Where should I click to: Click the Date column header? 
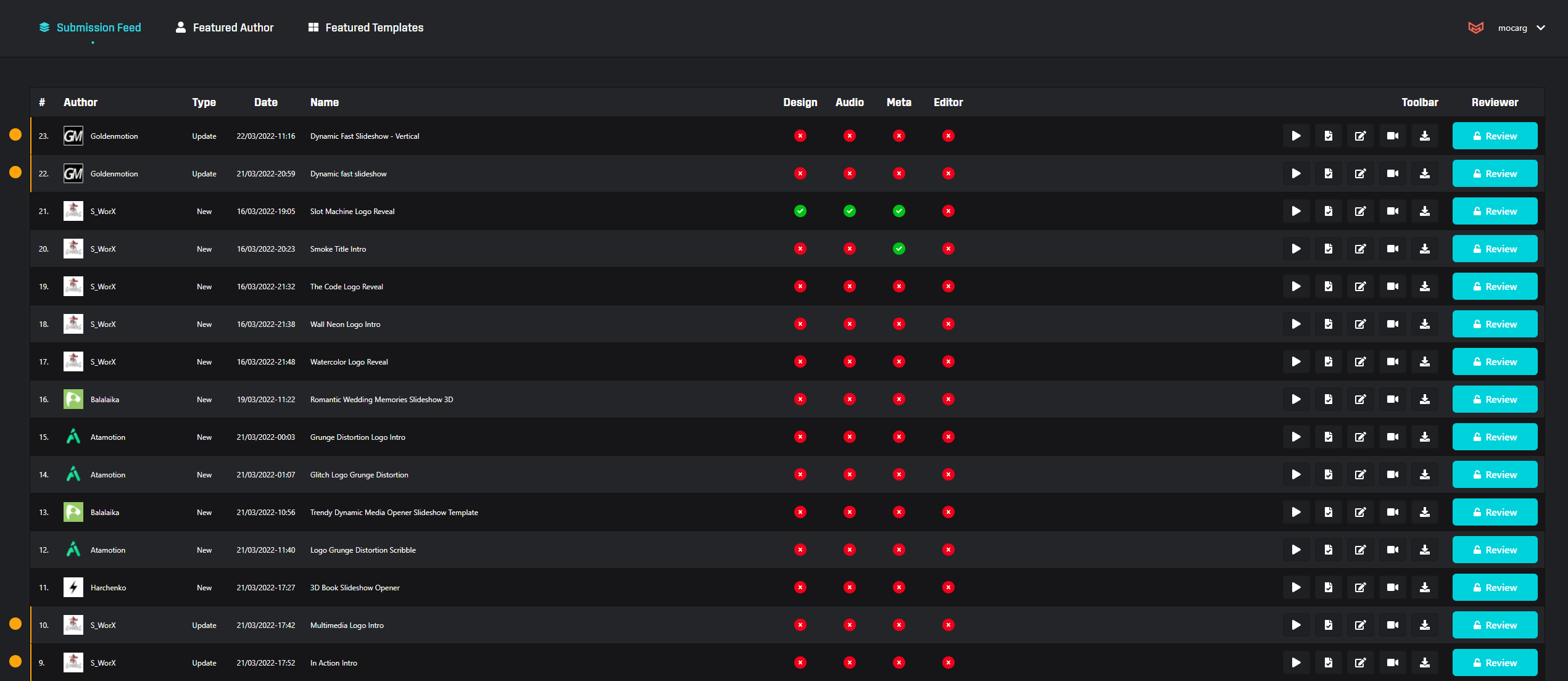(265, 102)
